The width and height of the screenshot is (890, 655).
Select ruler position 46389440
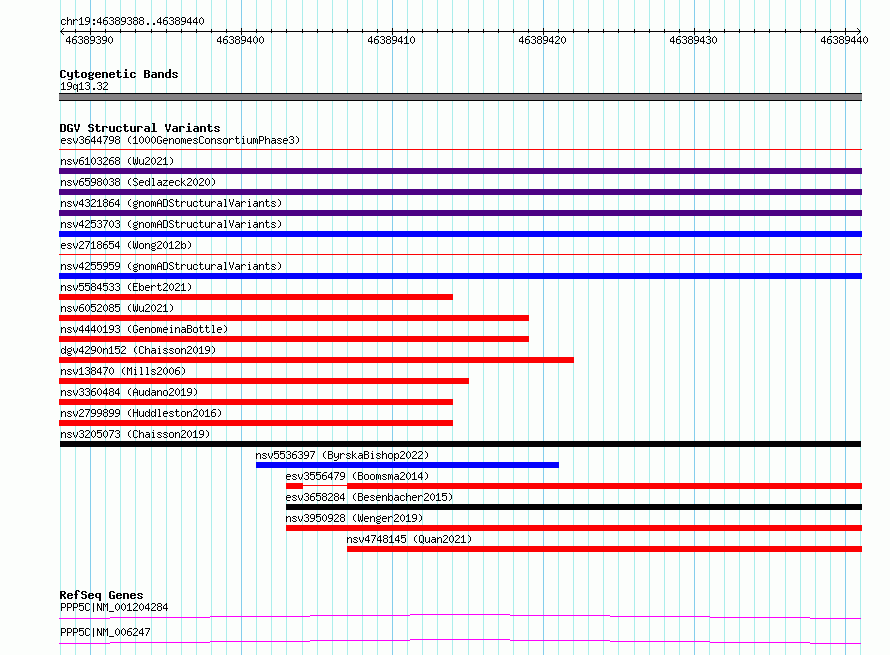[x=844, y=40]
